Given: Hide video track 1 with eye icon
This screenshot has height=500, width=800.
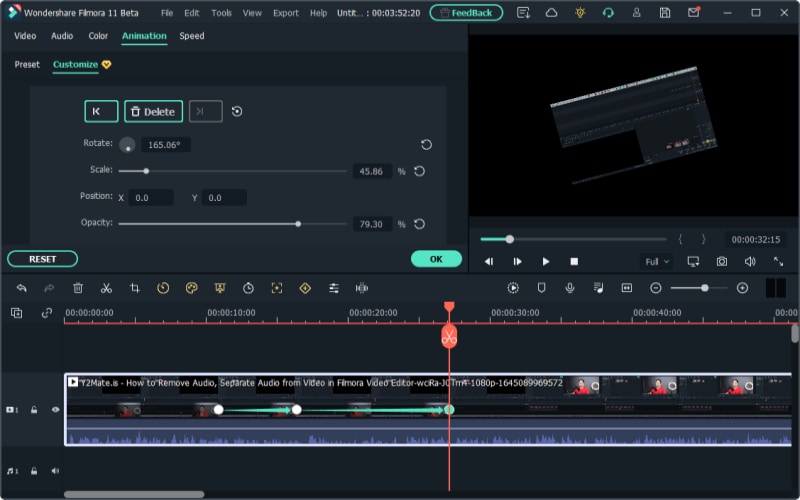Looking at the screenshot, I should pos(55,410).
